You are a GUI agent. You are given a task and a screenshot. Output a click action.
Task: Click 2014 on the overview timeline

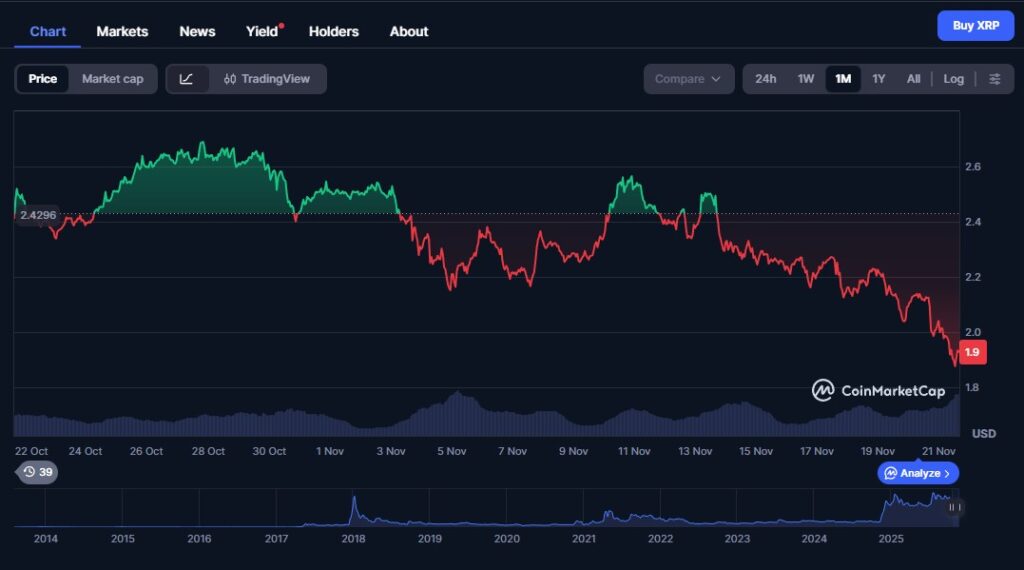tap(46, 539)
